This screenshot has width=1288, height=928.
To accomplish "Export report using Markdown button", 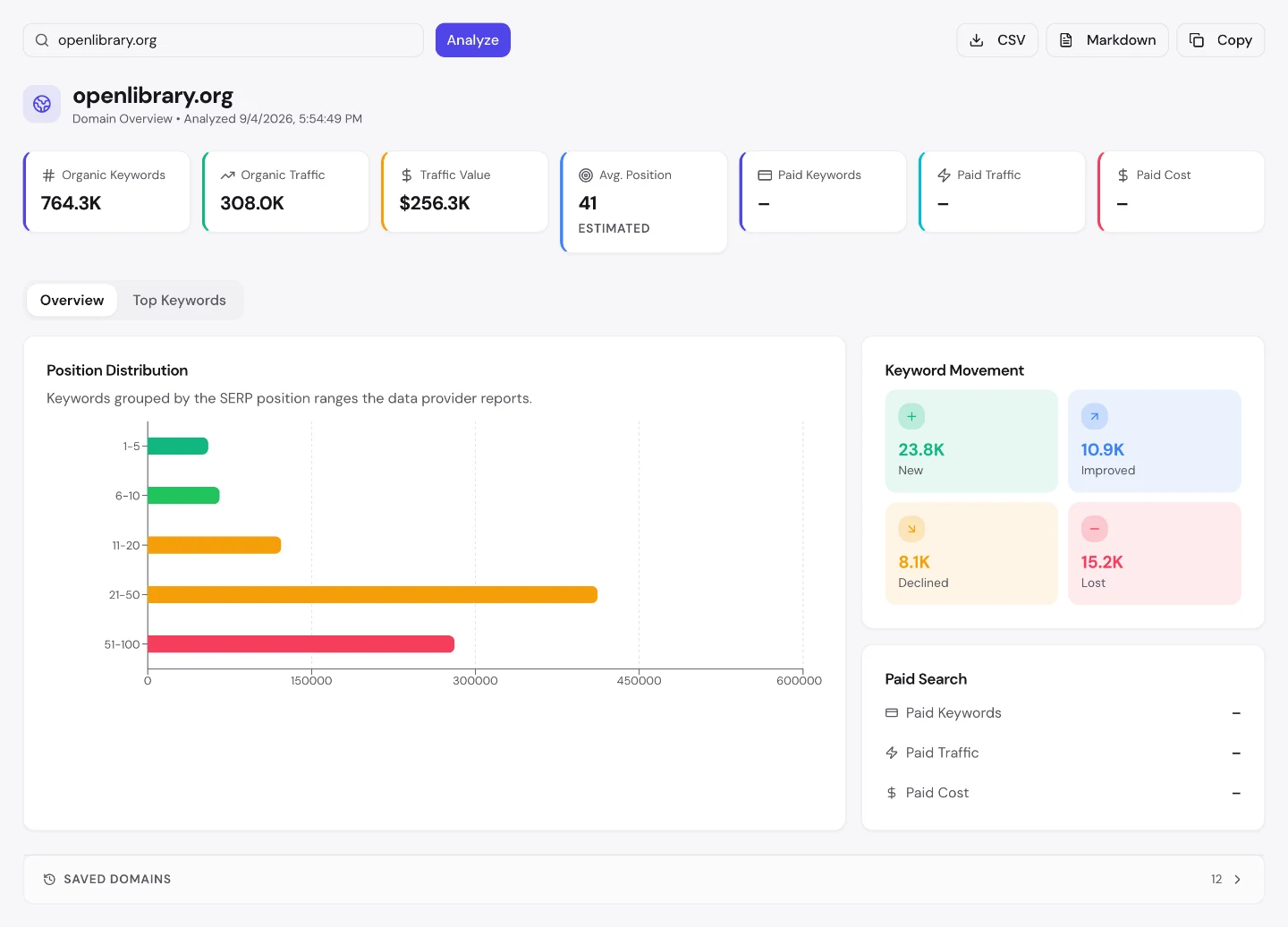I will tap(1107, 40).
